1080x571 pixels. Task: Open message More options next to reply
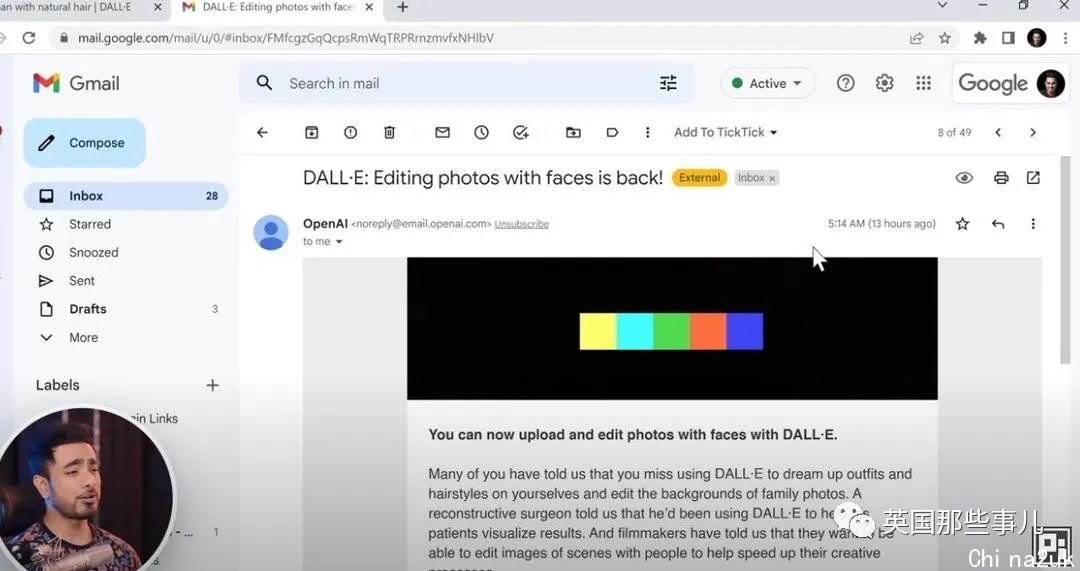[1033, 224]
